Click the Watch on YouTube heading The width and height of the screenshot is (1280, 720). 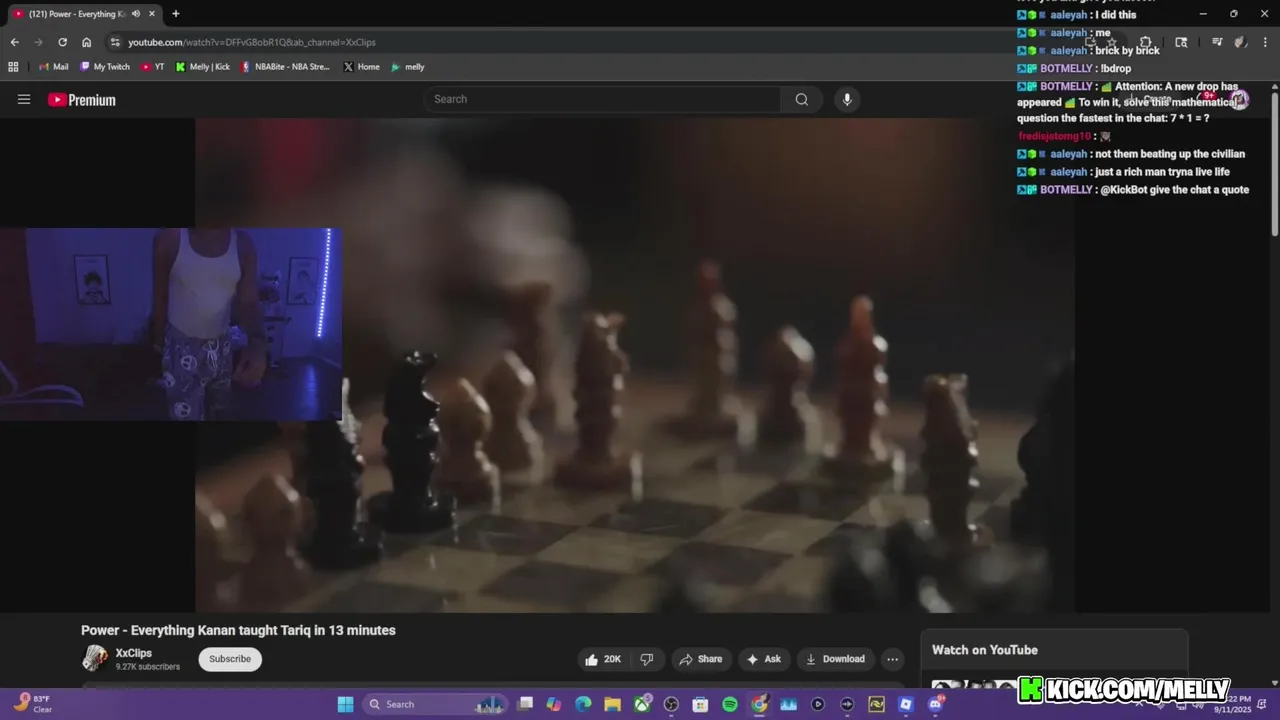985,650
